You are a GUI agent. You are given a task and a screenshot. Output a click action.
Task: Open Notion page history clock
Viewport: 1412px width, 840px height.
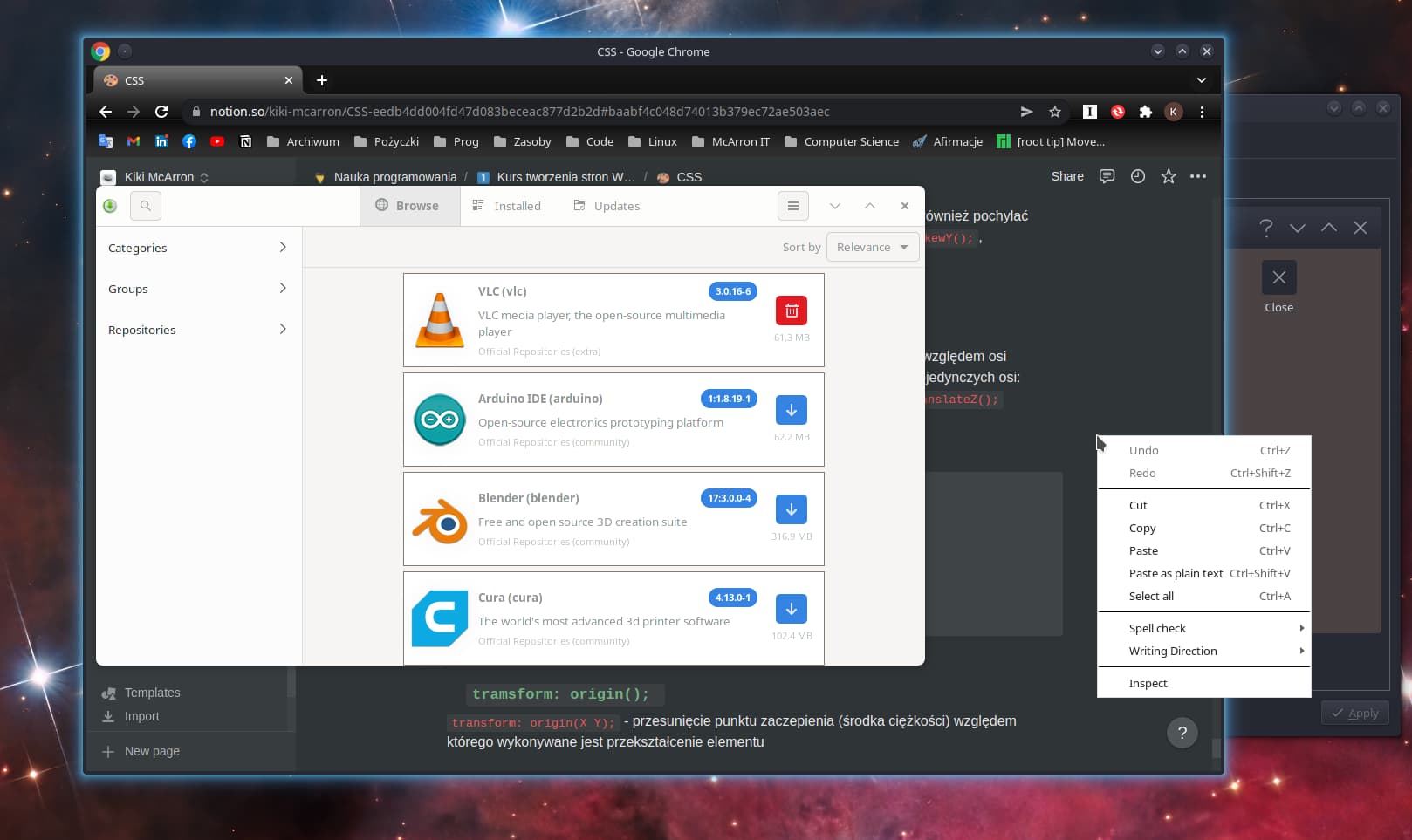coord(1138,176)
